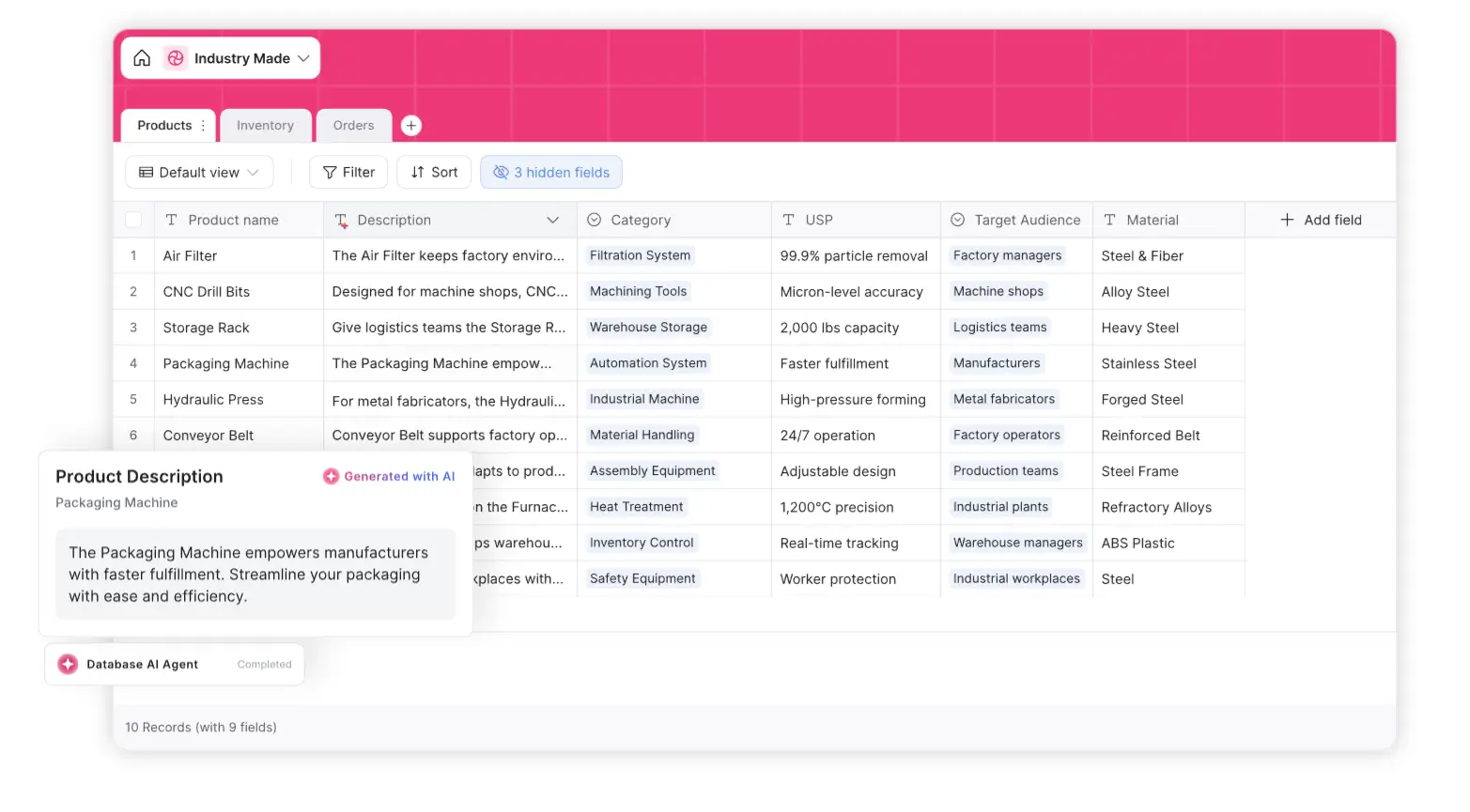Viewport: 1470px width, 812px height.
Task: Click the Logistics teams audience tag
Action: 999,328
